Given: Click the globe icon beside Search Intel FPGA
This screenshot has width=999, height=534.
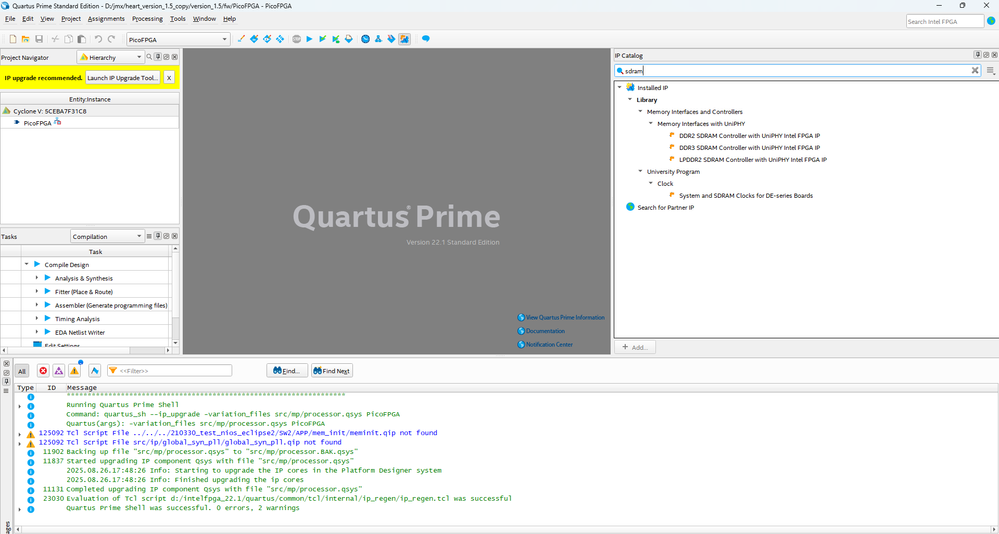Looking at the screenshot, I should click(991, 21).
